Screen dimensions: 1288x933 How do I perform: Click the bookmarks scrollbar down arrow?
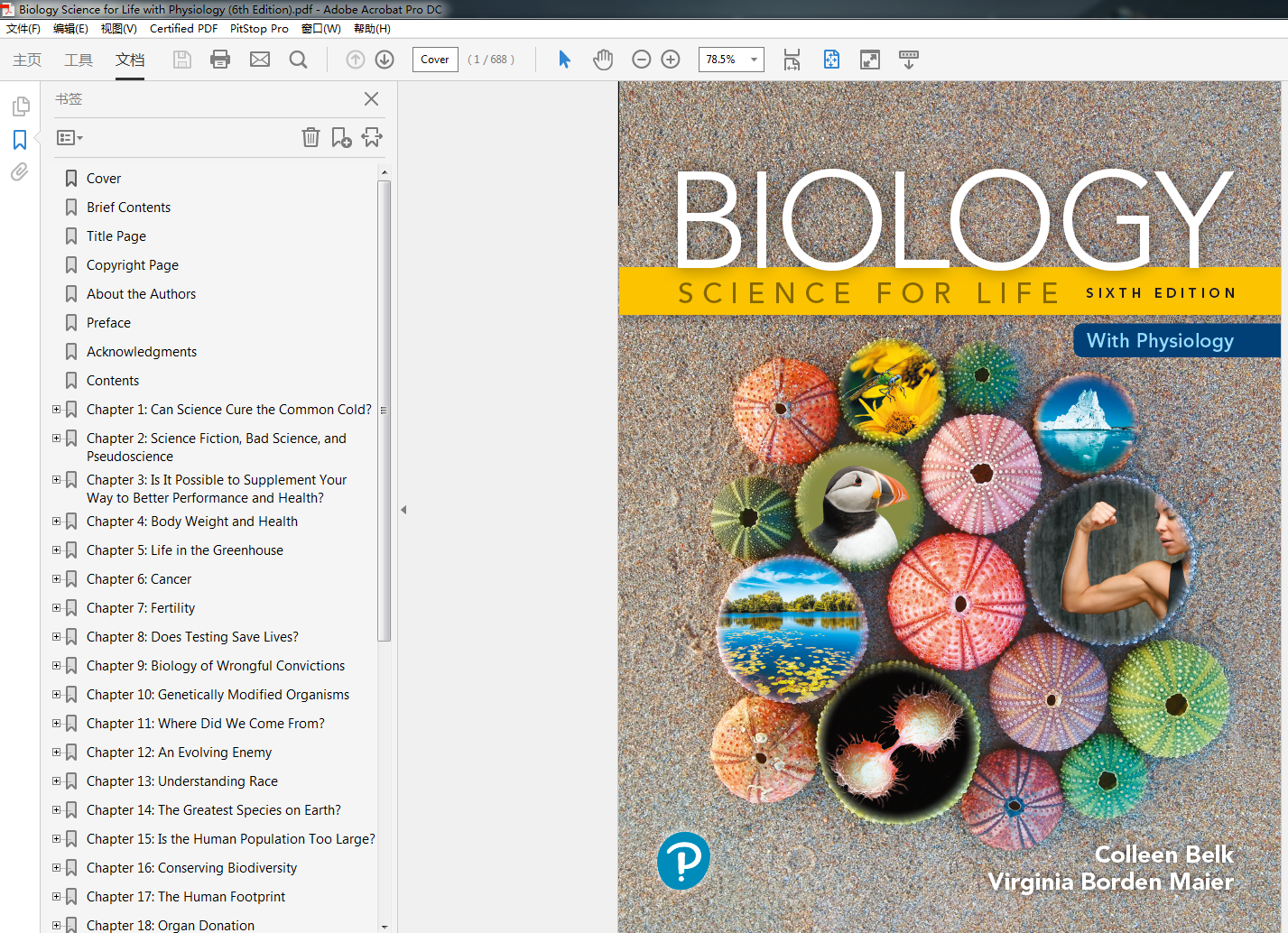pos(385,926)
